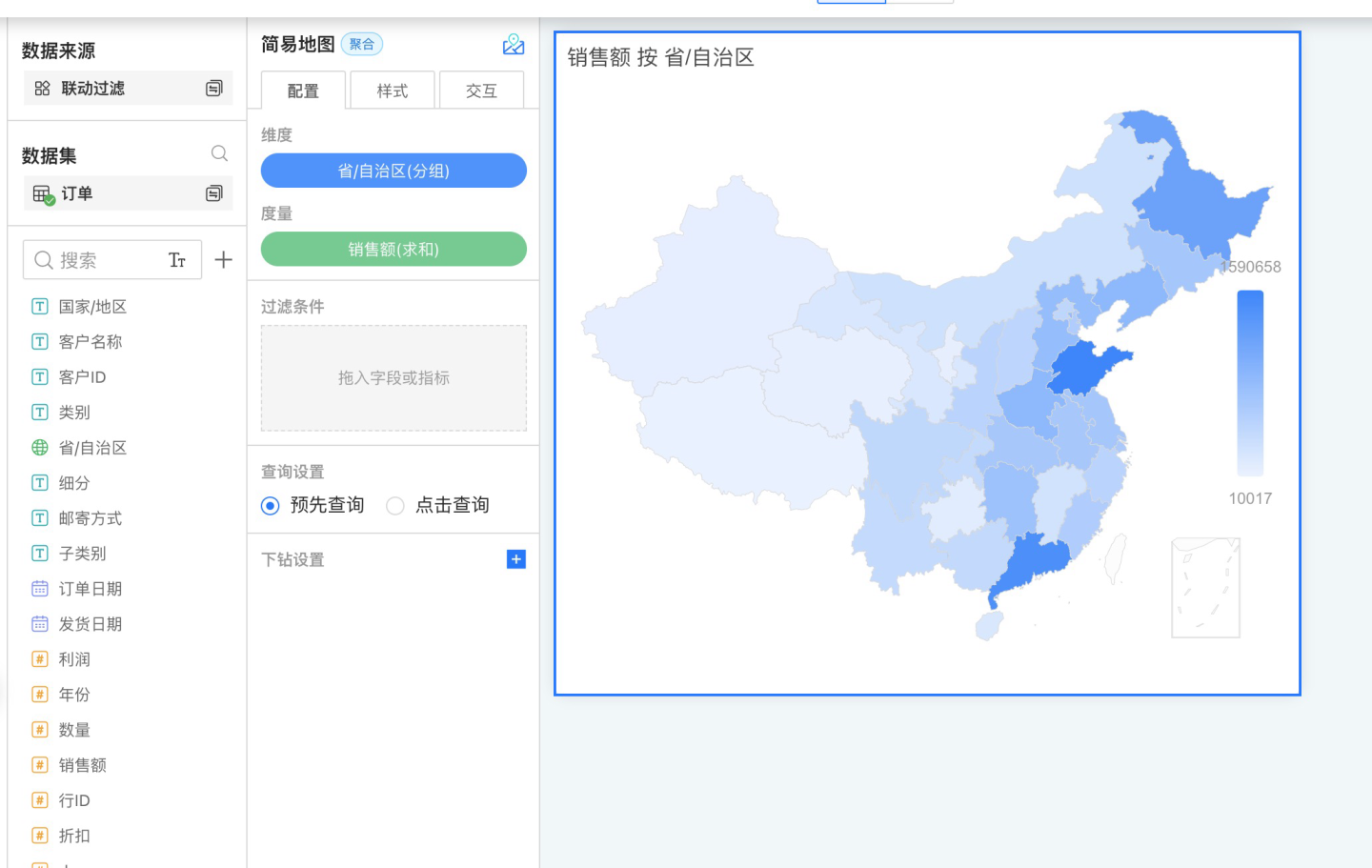Click the 销售额(求和) measure pill

tap(393, 250)
